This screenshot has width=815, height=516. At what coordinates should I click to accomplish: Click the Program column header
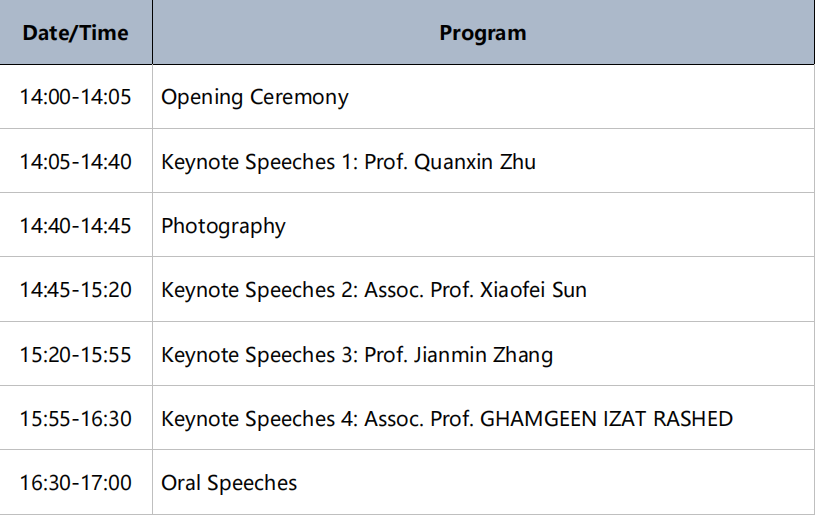pos(483,33)
